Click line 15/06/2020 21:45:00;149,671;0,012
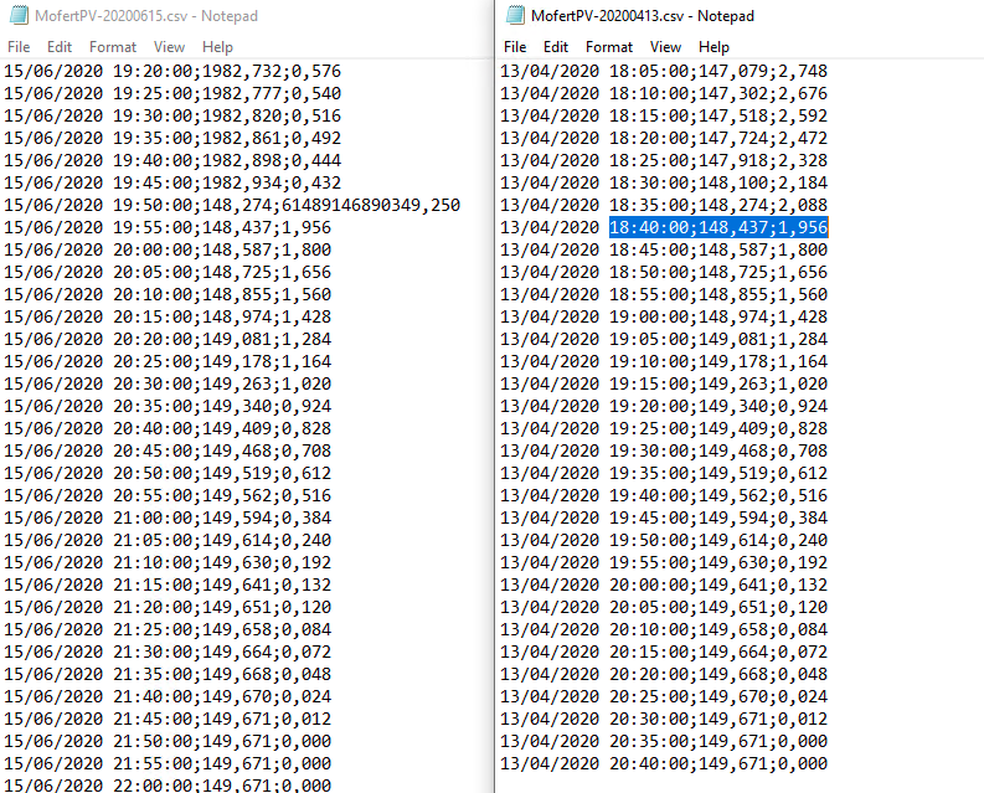 pos(168,719)
